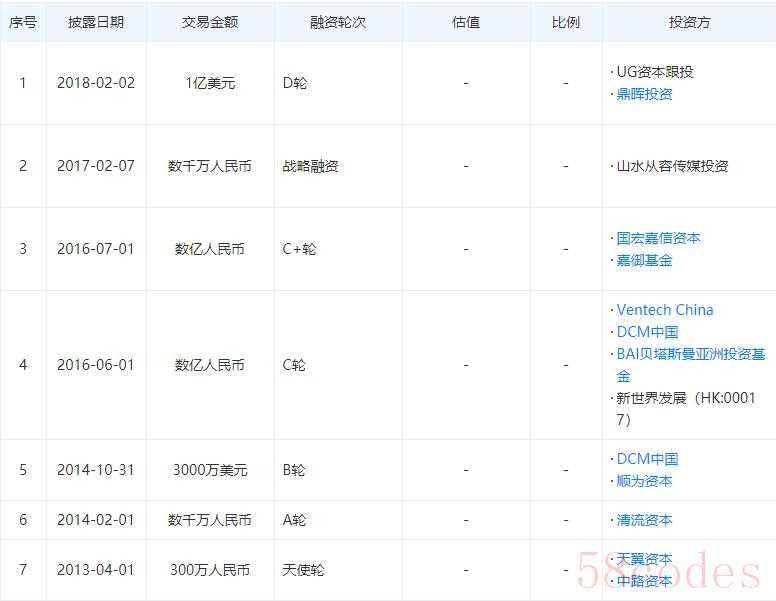Viewport: 776px width, 601px height.
Task: Open the BAI贝塔斯曼亚洲投资基金 link
Action: coord(690,354)
